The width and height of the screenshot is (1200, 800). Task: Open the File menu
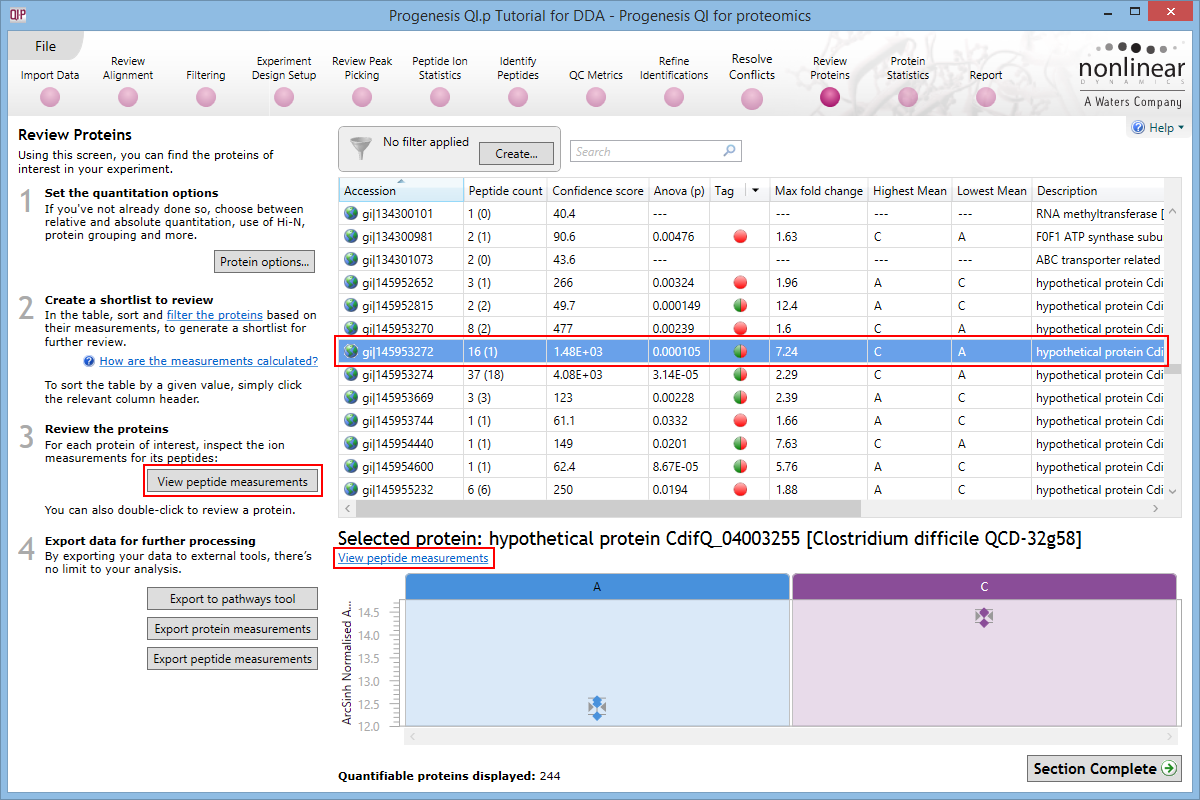point(46,46)
